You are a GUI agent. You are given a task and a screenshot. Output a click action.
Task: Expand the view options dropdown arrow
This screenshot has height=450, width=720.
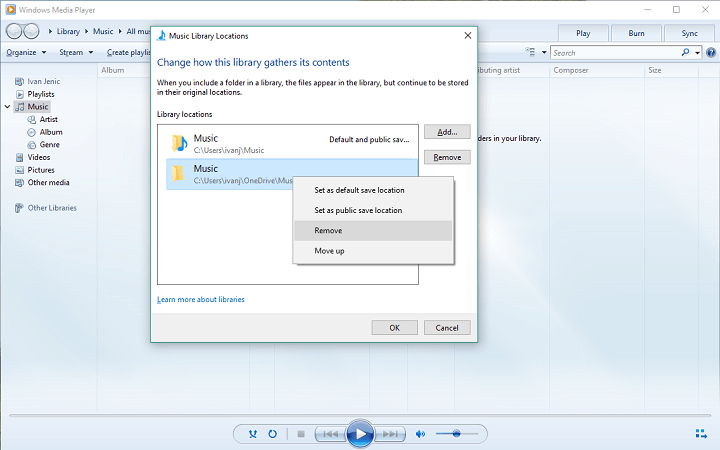pos(544,52)
